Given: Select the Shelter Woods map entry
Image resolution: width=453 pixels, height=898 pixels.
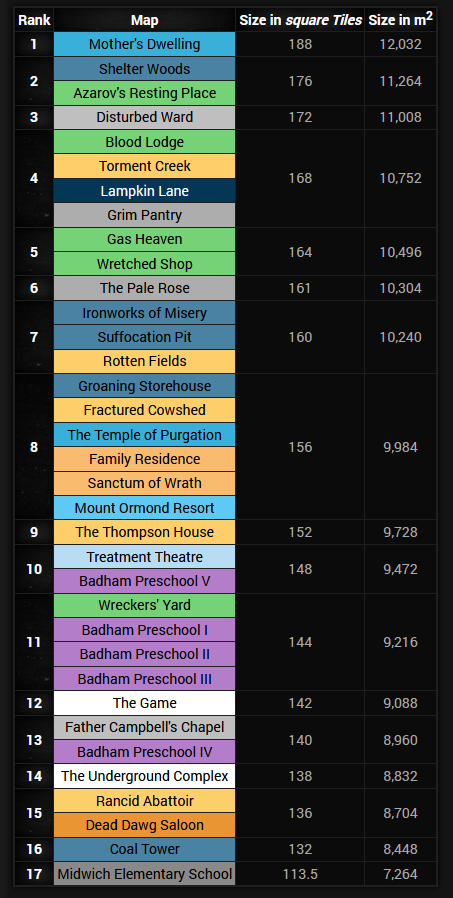Looking at the screenshot, I should click(x=144, y=69).
